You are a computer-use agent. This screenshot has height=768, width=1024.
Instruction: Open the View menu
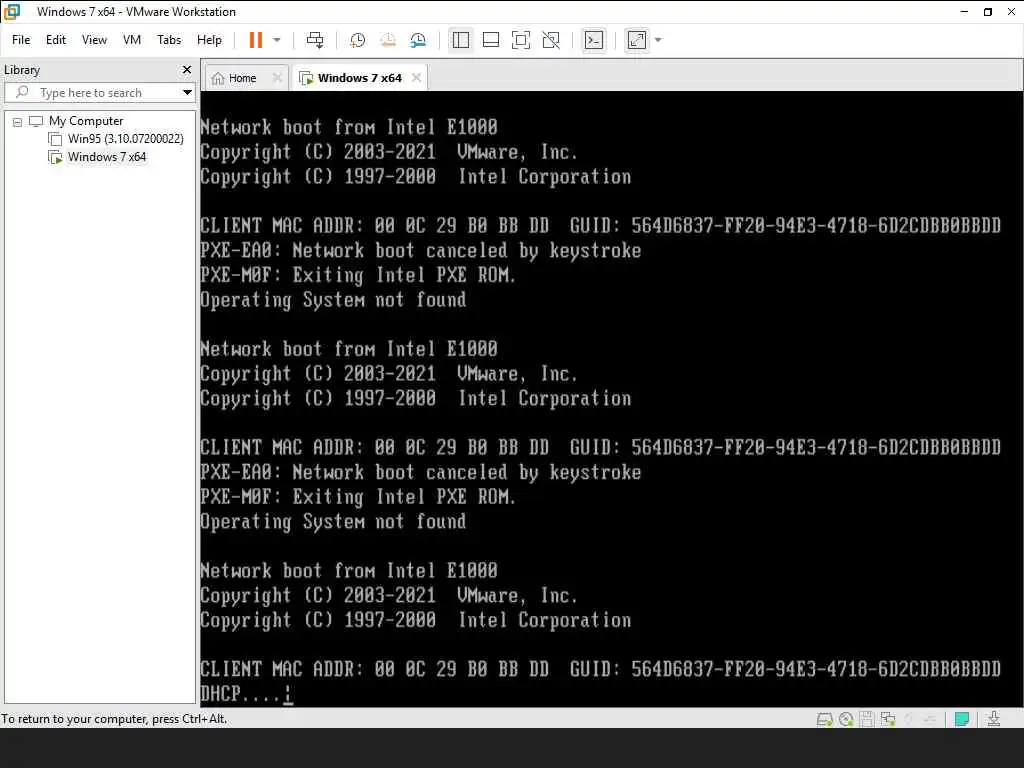[94, 40]
